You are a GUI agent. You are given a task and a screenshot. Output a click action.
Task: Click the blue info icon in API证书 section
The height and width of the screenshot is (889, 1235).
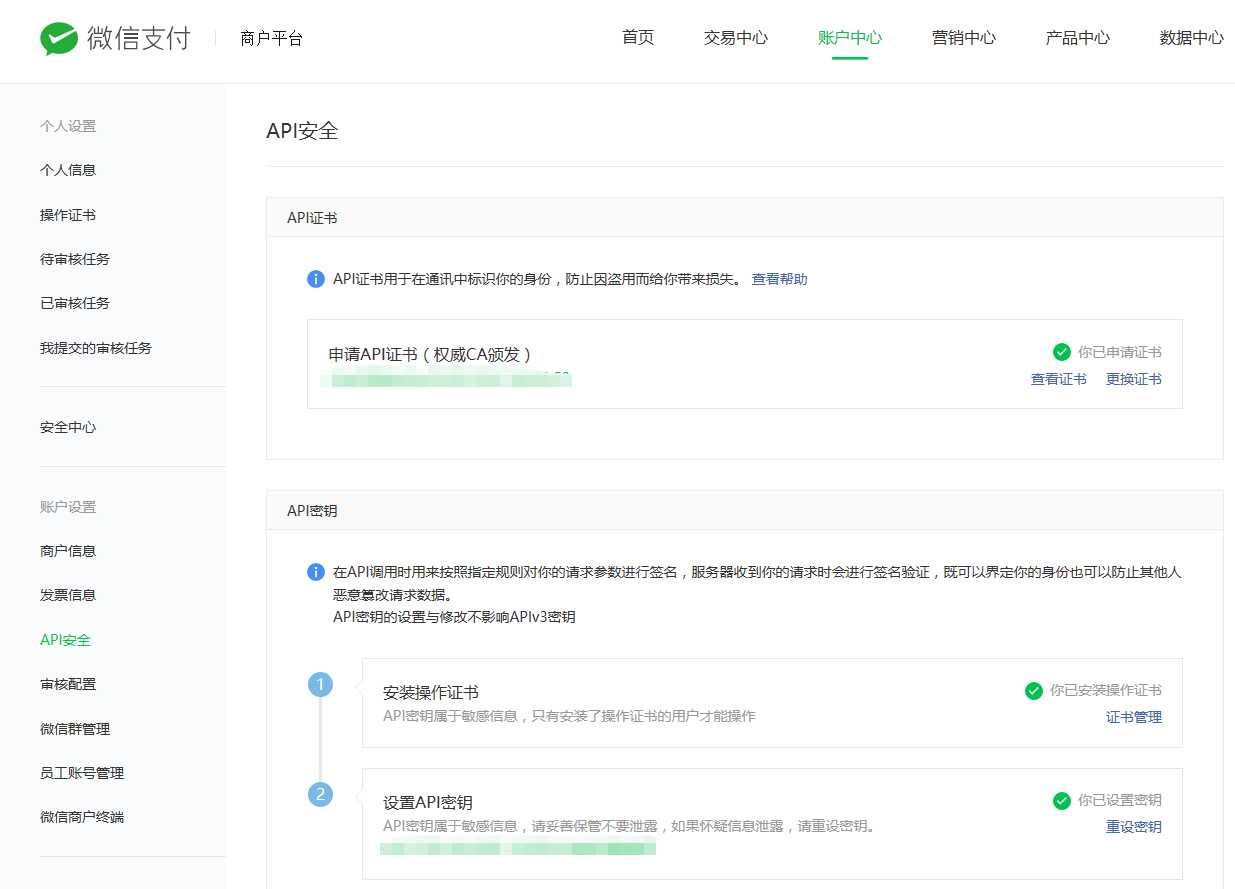(x=315, y=279)
